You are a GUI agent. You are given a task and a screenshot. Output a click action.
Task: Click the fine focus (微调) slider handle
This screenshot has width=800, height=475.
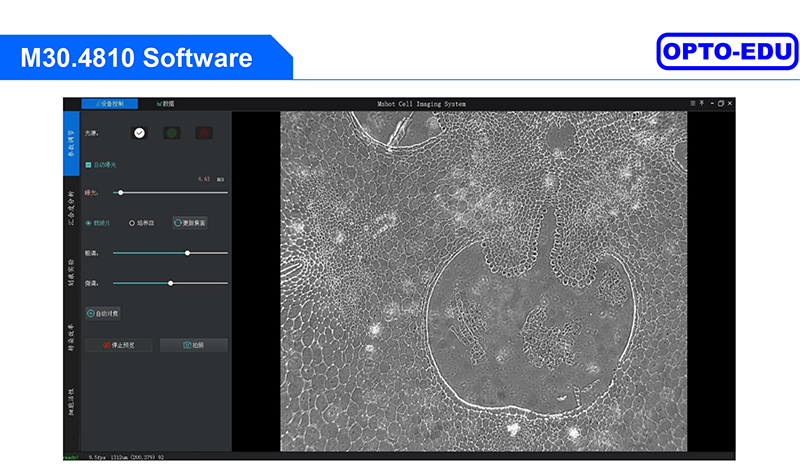coord(170,283)
